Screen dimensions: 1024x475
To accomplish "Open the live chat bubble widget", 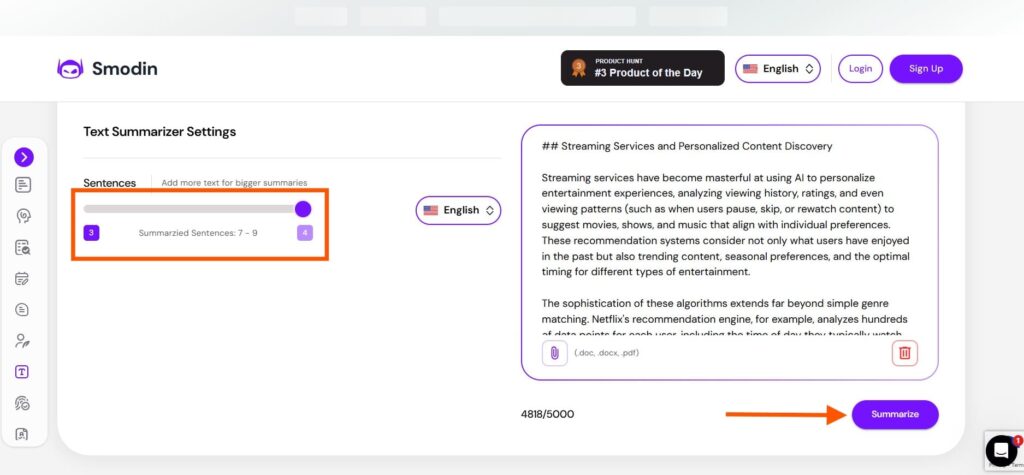I will pyautogui.click(x=1001, y=450).
